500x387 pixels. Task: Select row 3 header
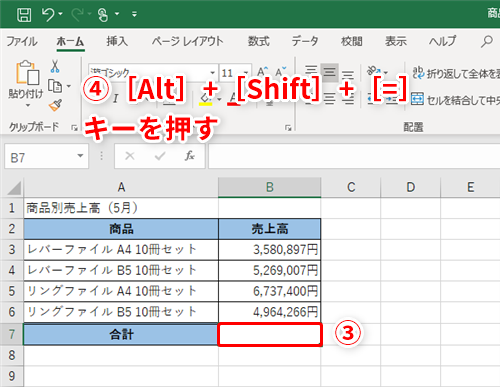(12, 249)
